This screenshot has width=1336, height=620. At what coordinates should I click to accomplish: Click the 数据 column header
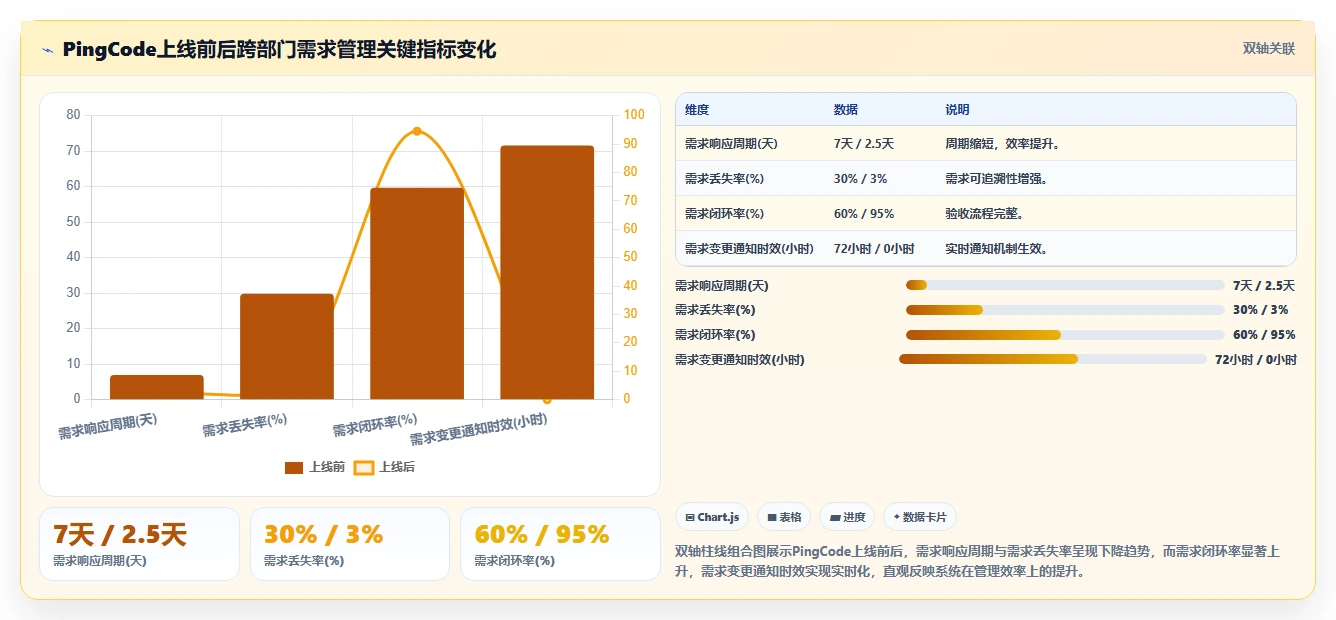pos(846,110)
